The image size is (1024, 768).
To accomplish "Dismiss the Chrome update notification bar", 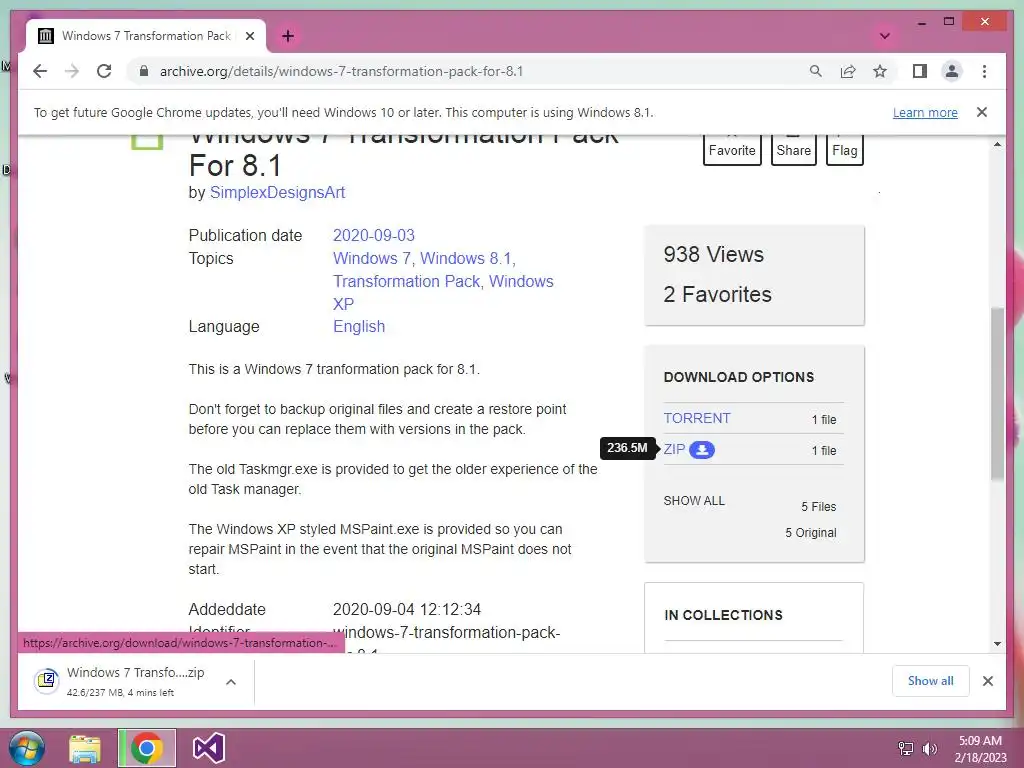I will (x=982, y=112).
